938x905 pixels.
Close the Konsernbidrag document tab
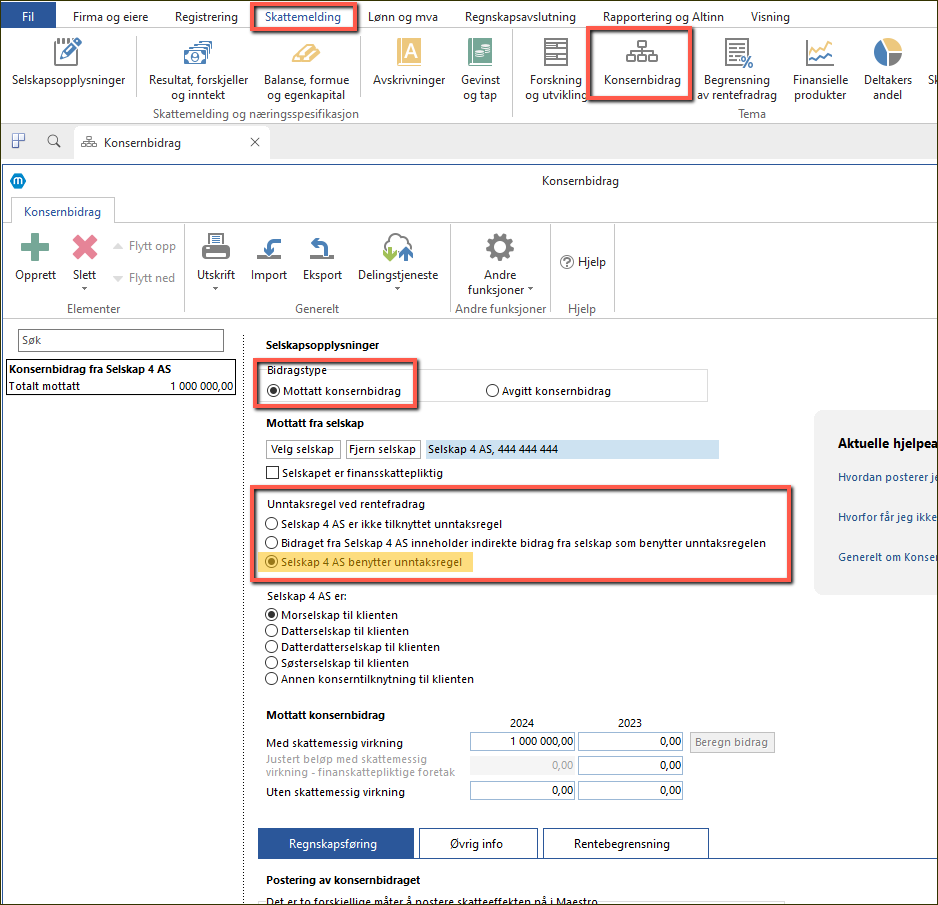pyautogui.click(x=255, y=142)
